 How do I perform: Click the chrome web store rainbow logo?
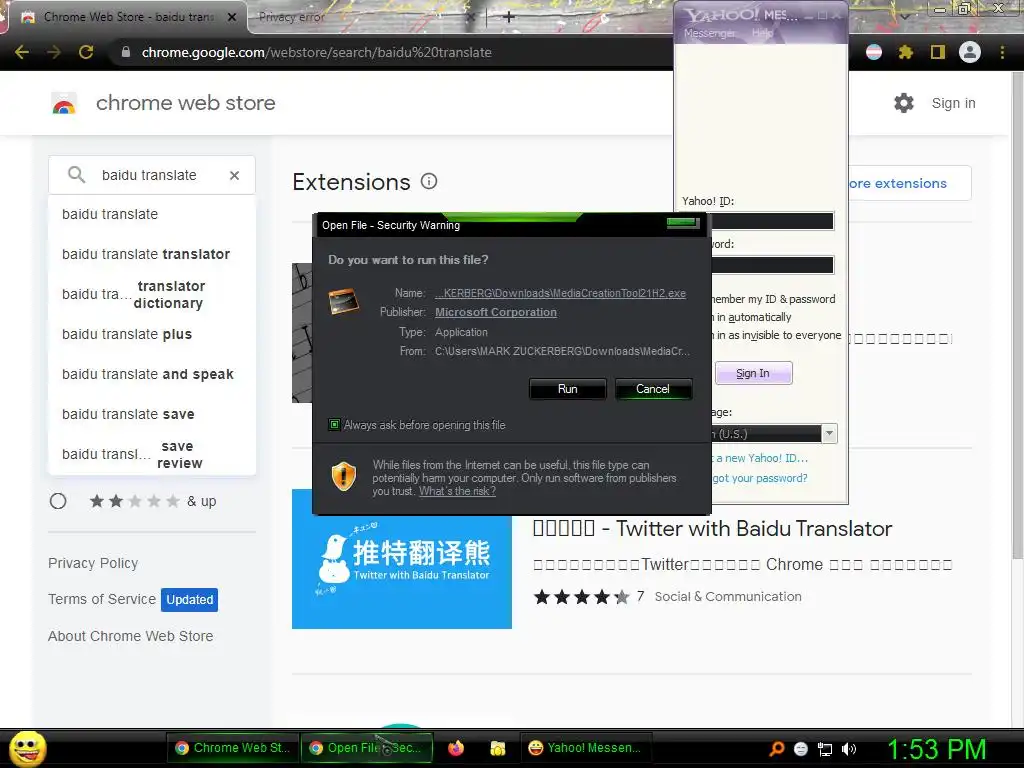pyautogui.click(x=64, y=103)
